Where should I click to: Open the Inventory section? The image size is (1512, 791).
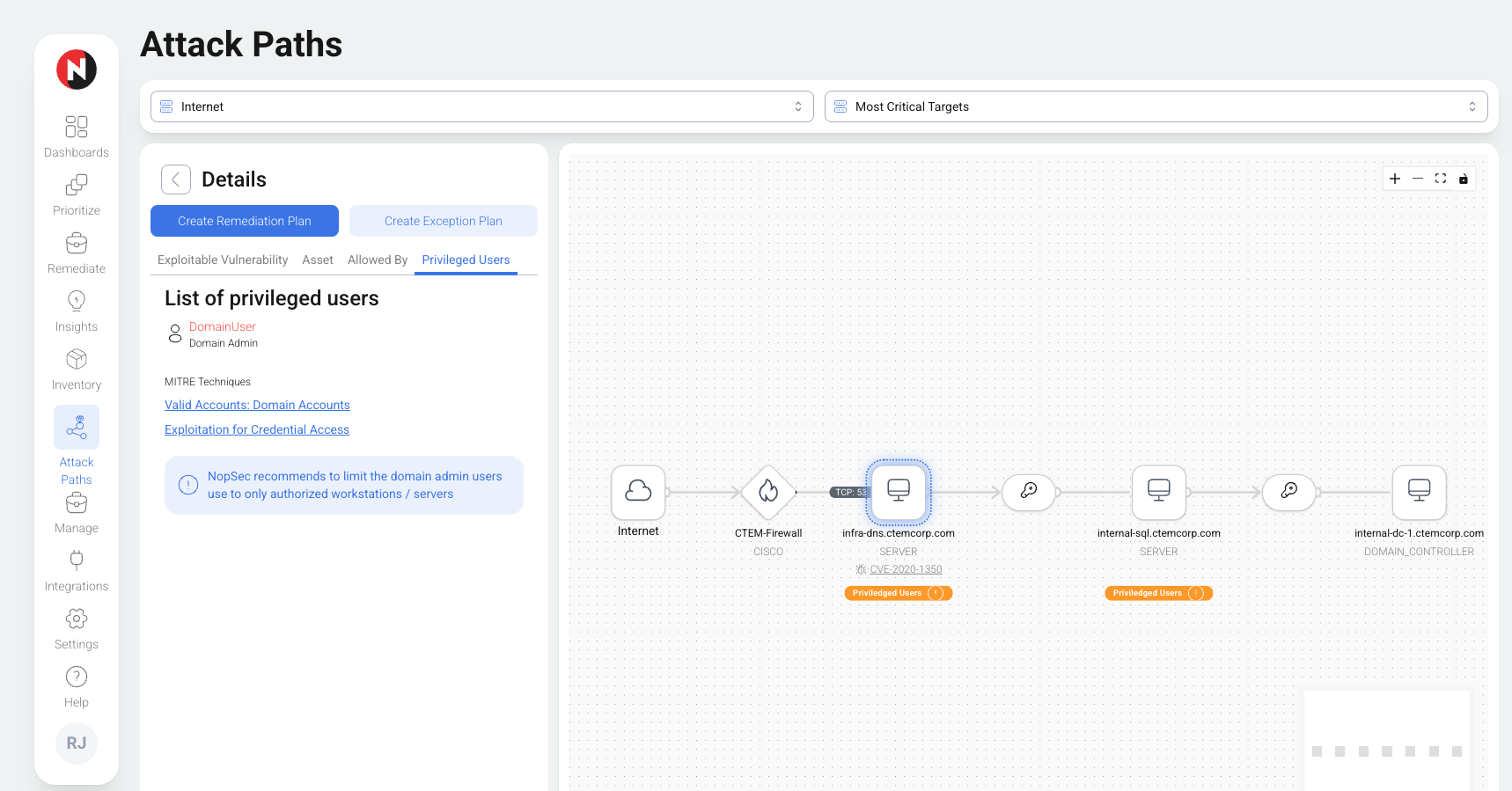(x=77, y=360)
